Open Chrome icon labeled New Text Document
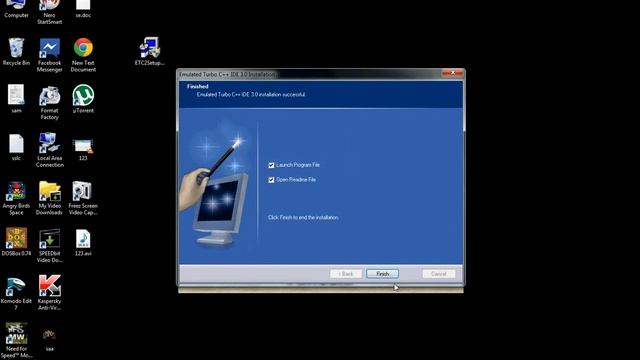The height and width of the screenshot is (360, 640). 83,55
